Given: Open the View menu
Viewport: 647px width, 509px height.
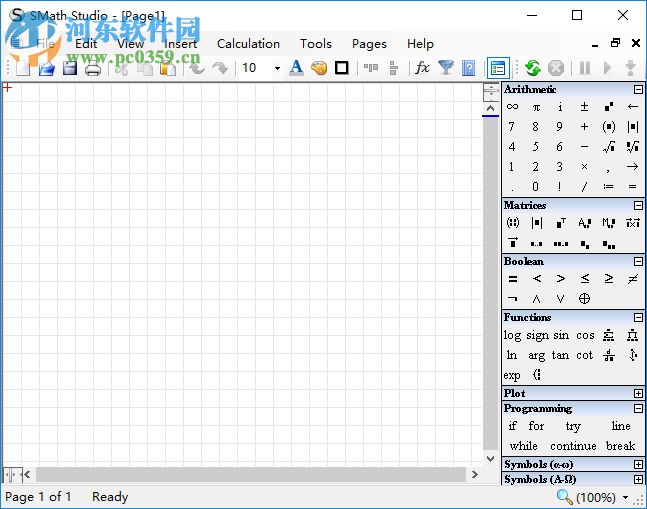Looking at the screenshot, I should (130, 44).
